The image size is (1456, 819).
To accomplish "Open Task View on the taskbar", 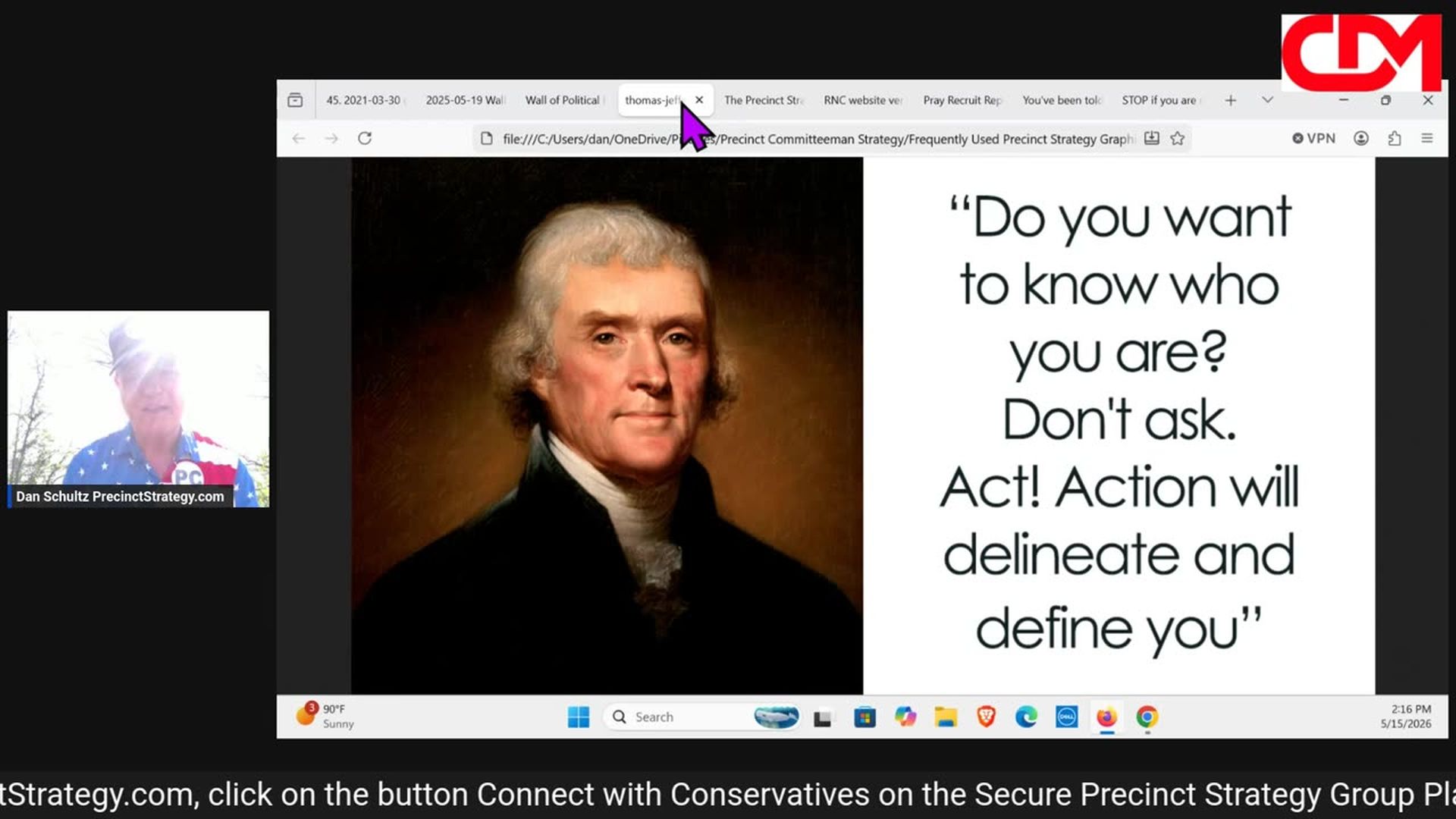I will [x=823, y=717].
